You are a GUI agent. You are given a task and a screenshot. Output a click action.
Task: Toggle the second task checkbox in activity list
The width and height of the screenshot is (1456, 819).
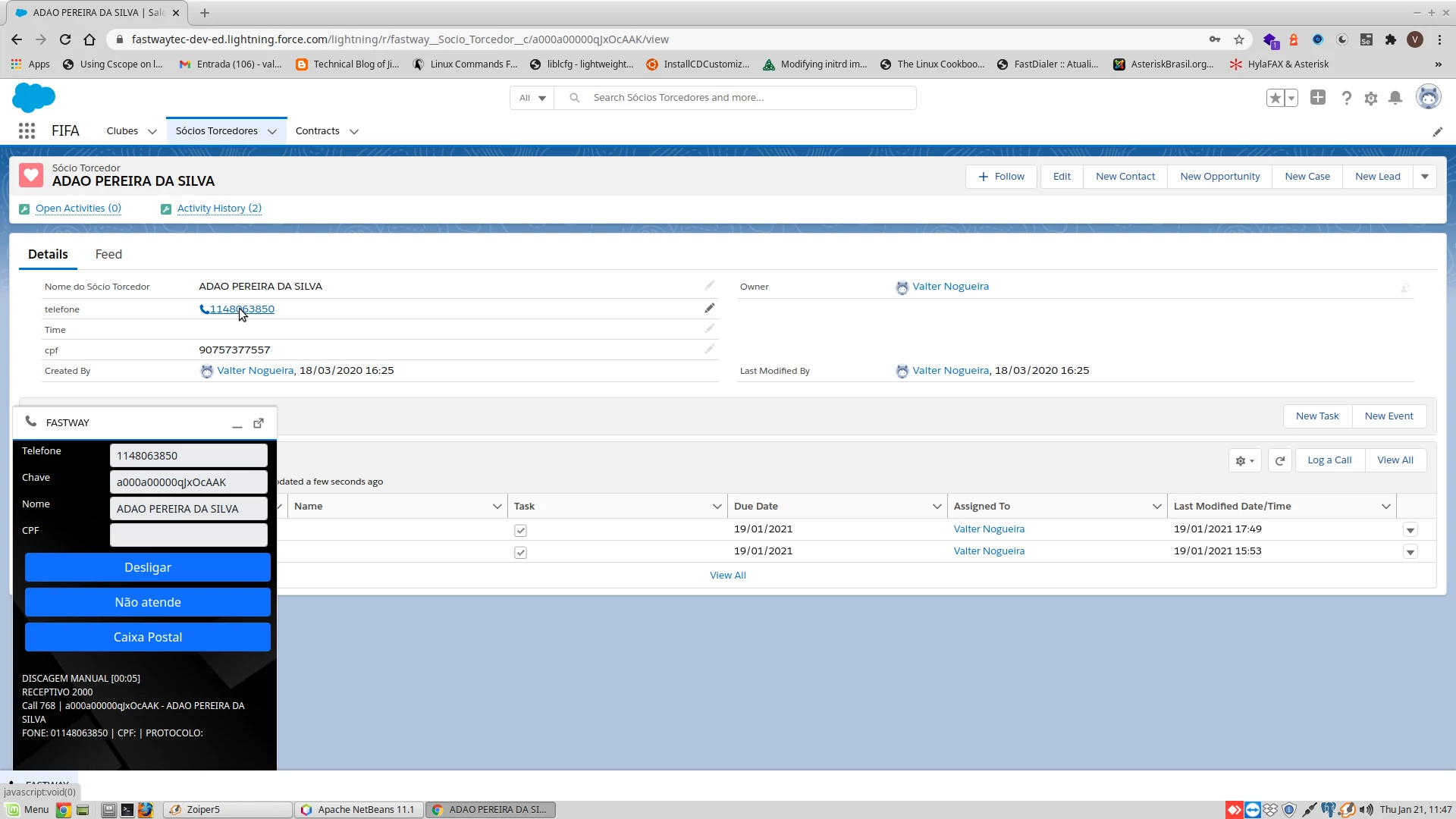click(x=520, y=552)
